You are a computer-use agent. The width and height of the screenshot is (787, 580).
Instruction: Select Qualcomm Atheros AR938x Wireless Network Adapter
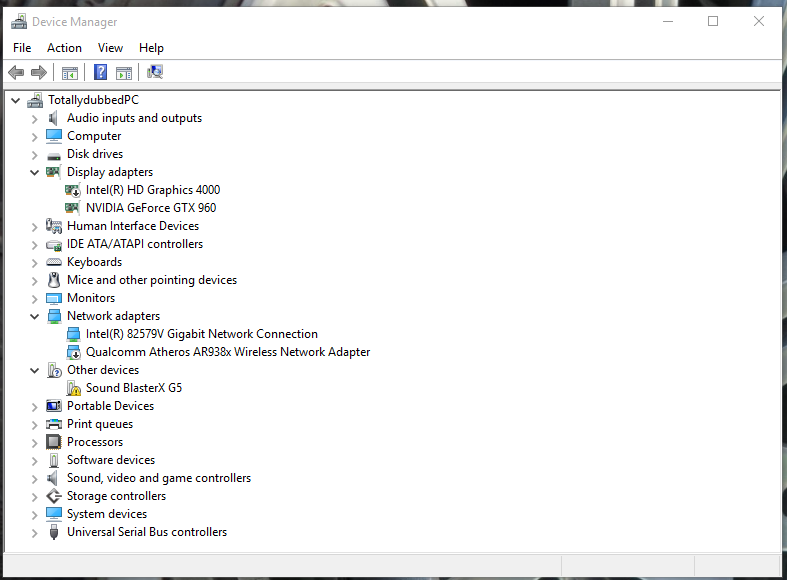pos(227,352)
